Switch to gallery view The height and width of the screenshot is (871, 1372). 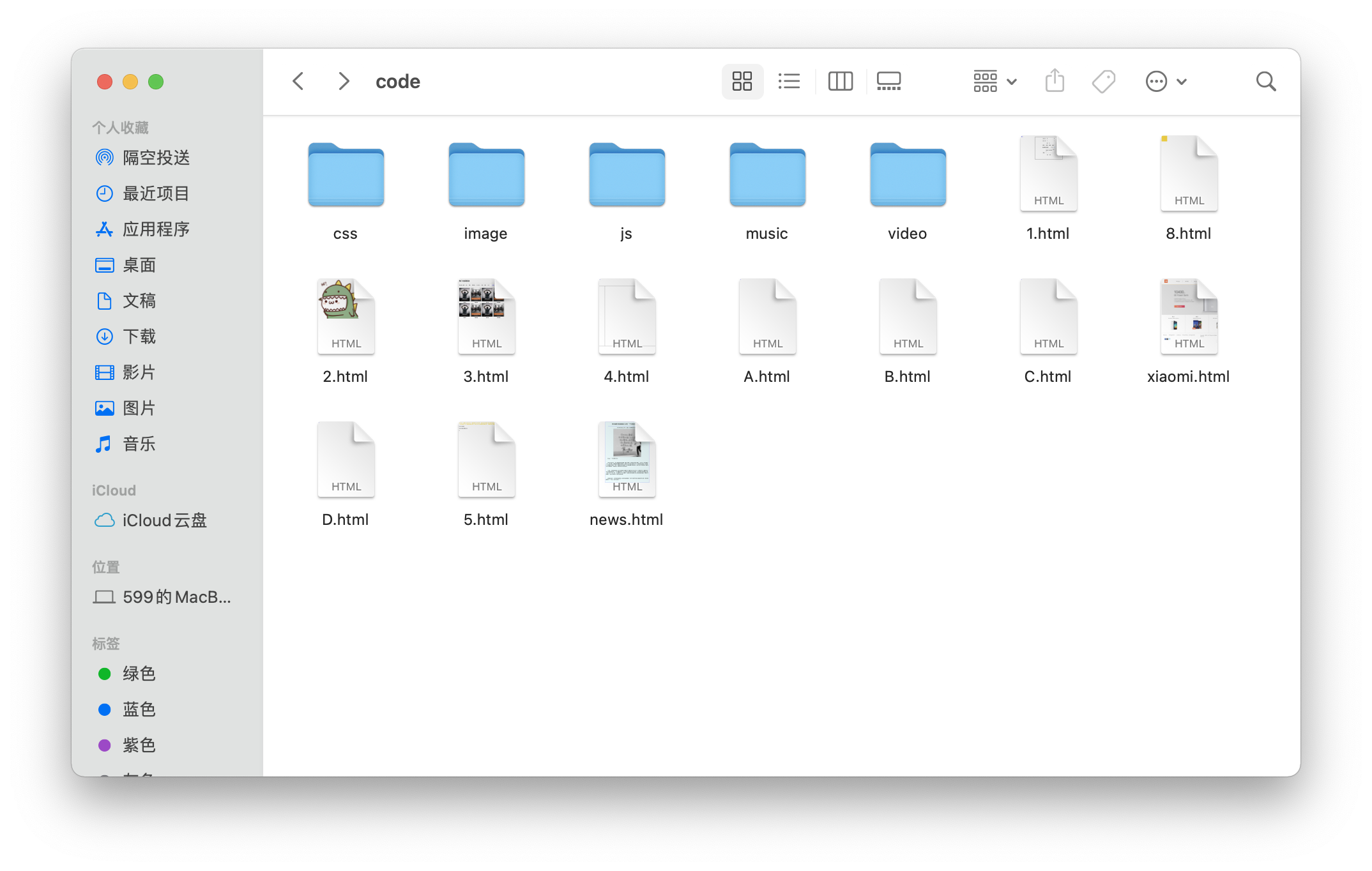pos(889,81)
